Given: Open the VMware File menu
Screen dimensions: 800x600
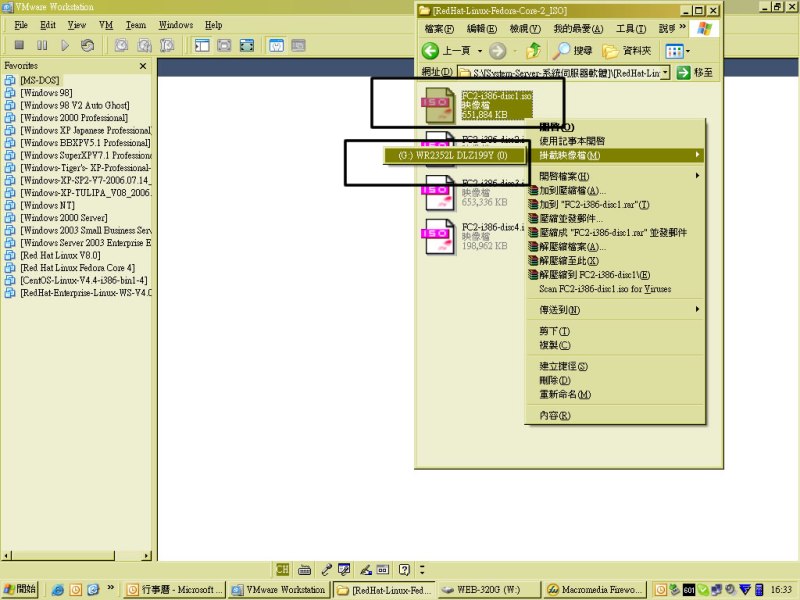Looking at the screenshot, I should click(21, 25).
